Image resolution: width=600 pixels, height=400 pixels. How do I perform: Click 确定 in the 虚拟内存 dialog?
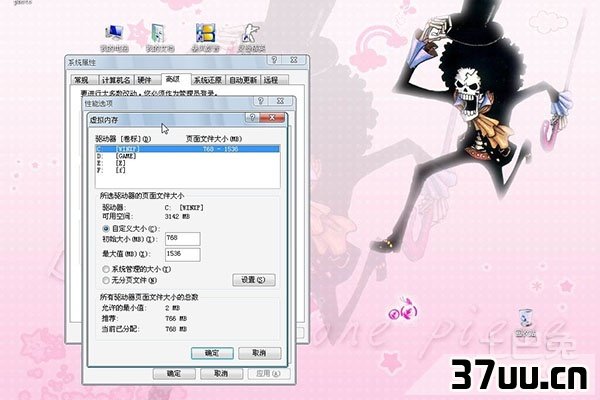click(x=212, y=353)
